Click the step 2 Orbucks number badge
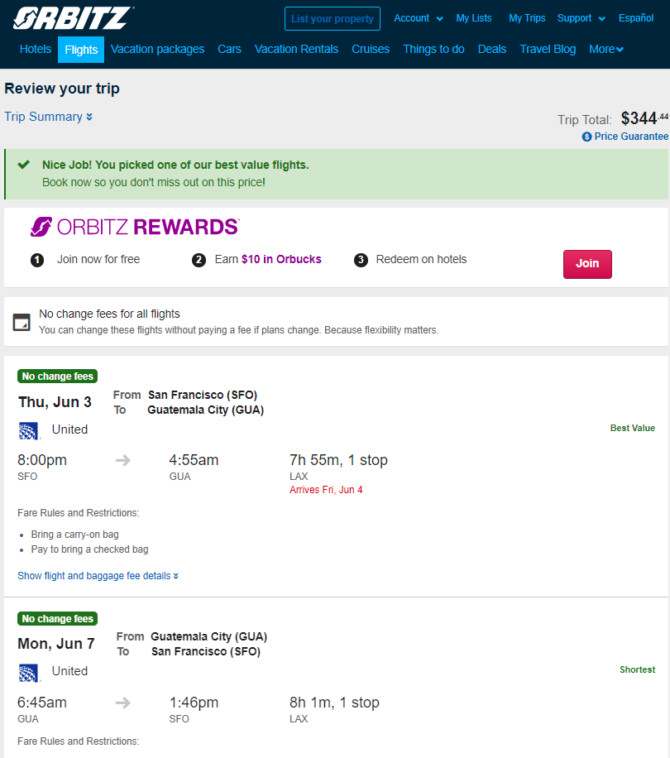The height and width of the screenshot is (758, 670). (x=199, y=260)
